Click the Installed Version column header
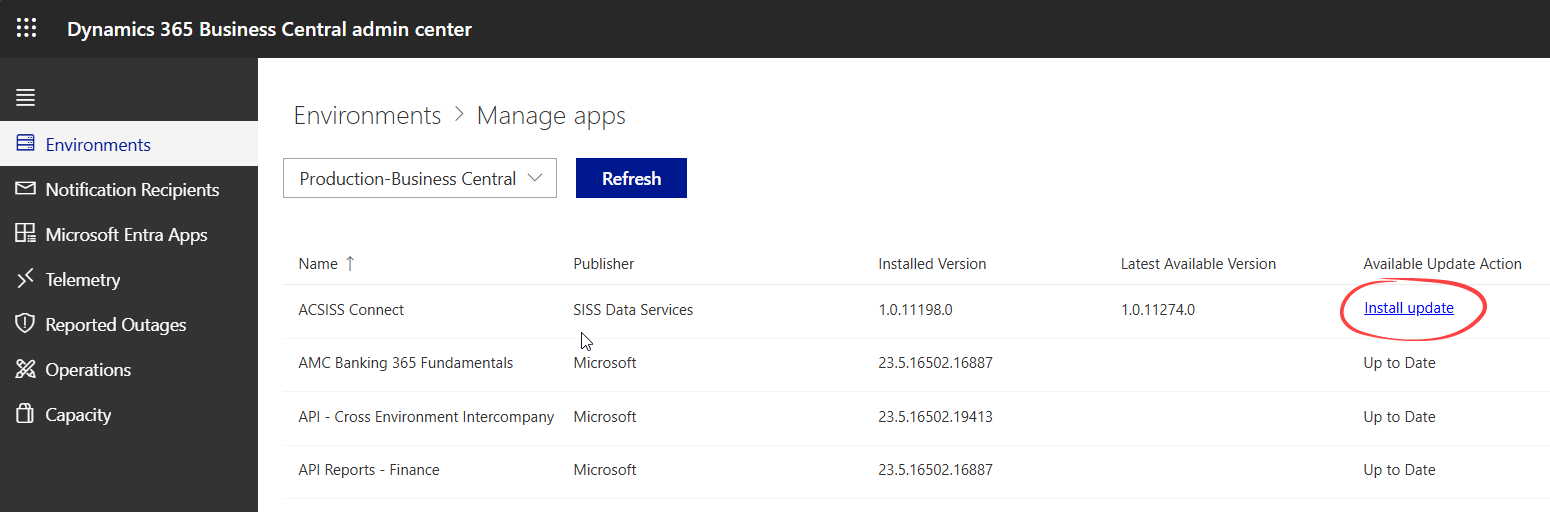1550x512 pixels. (932, 264)
